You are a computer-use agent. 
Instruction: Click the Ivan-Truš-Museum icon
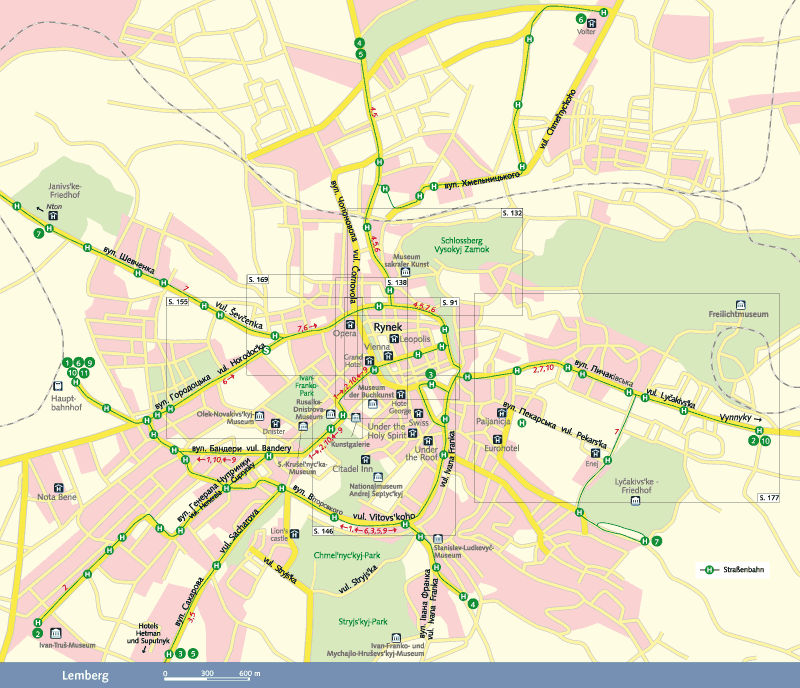point(56,634)
